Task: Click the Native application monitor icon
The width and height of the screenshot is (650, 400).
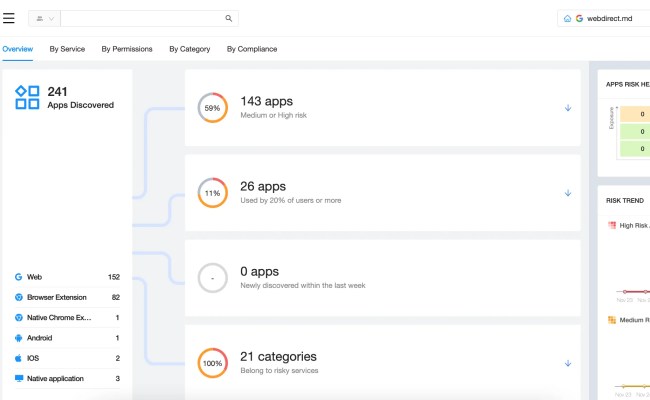Action: (x=19, y=378)
